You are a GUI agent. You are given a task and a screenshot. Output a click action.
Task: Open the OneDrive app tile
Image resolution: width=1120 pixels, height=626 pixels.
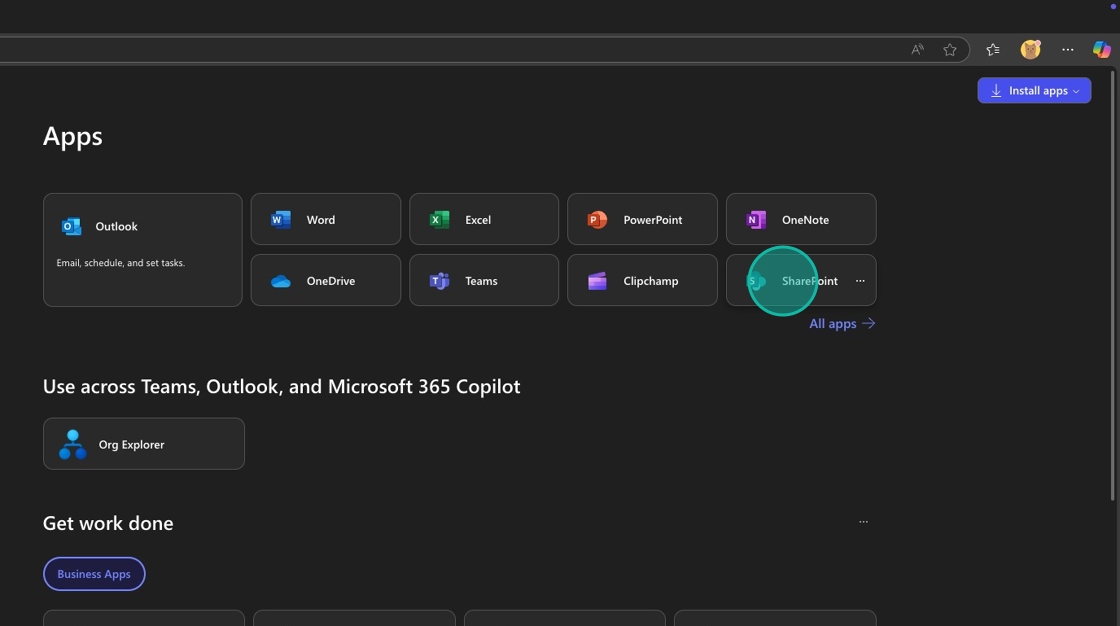(325, 280)
